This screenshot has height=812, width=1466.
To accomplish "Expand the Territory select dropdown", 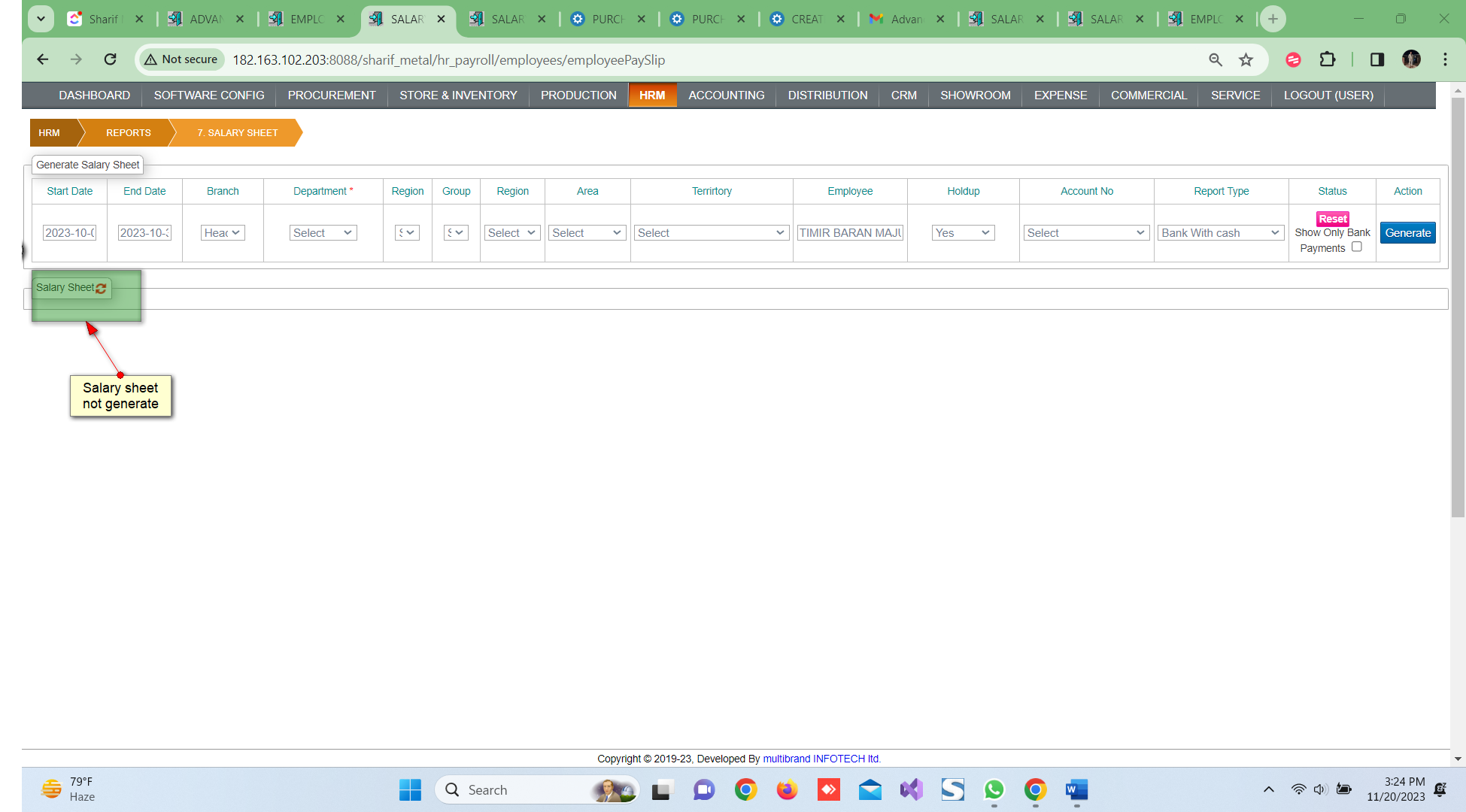I will tap(711, 233).
